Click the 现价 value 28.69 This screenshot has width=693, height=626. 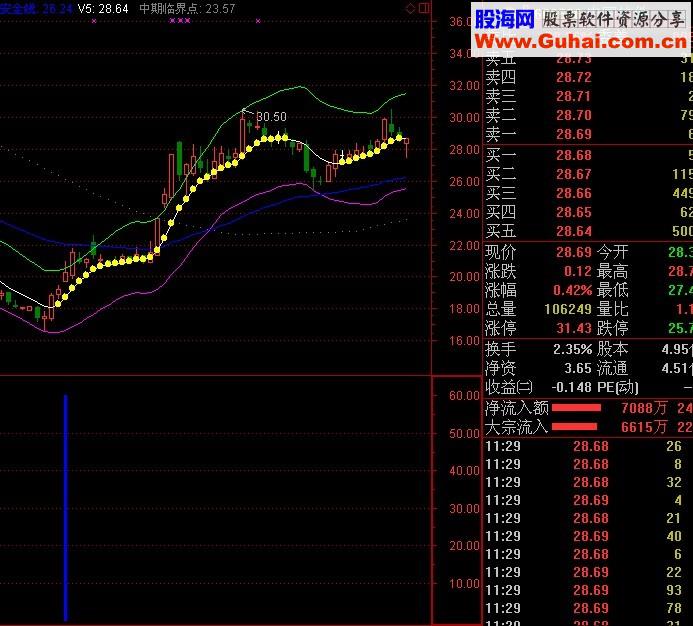pyautogui.click(x=574, y=252)
